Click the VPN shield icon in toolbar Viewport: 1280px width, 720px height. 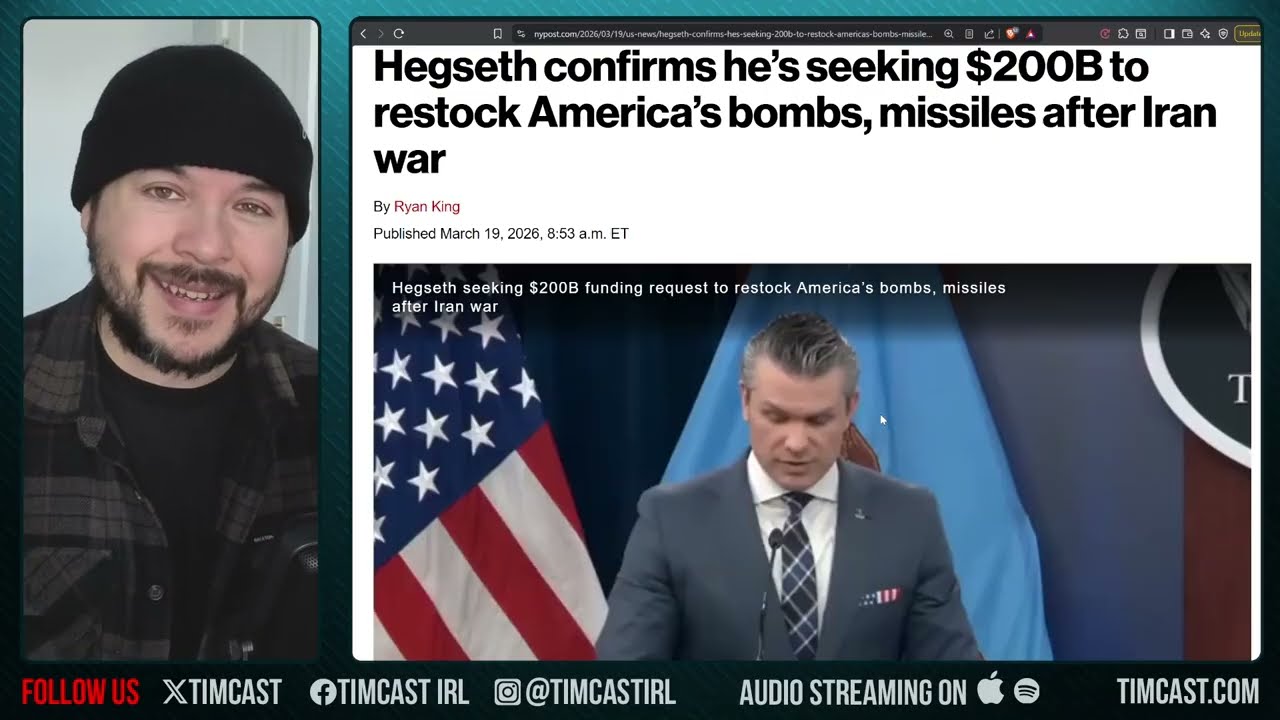1223,34
